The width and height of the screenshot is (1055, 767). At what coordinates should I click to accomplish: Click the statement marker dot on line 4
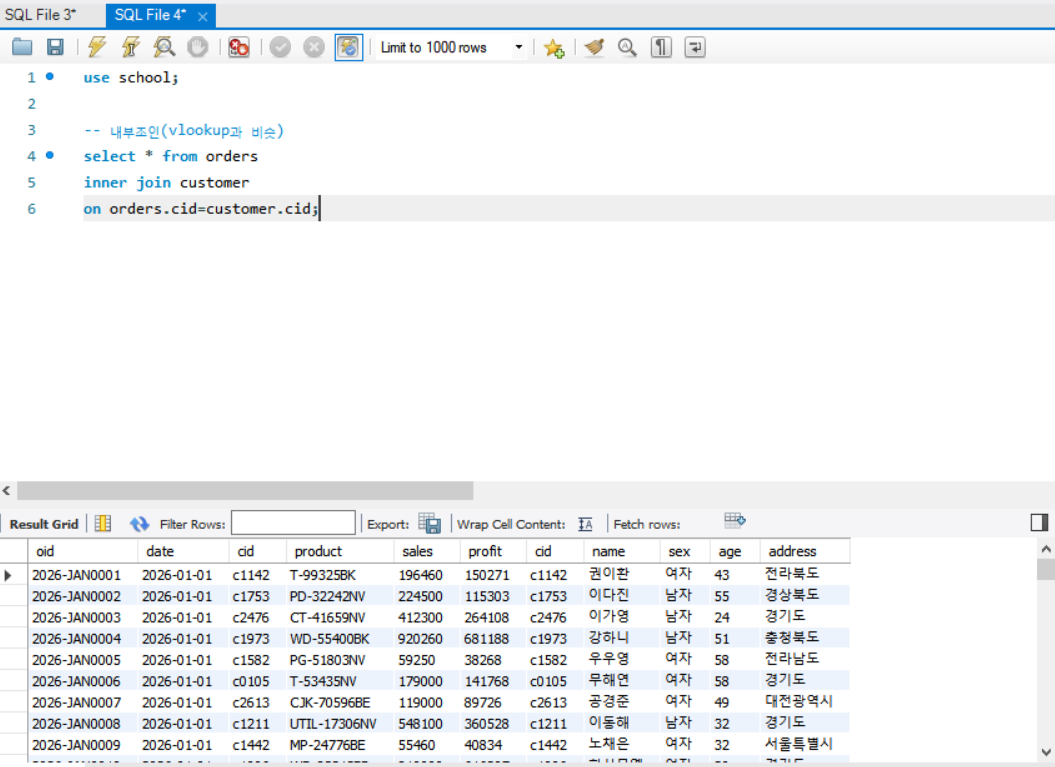(50, 155)
